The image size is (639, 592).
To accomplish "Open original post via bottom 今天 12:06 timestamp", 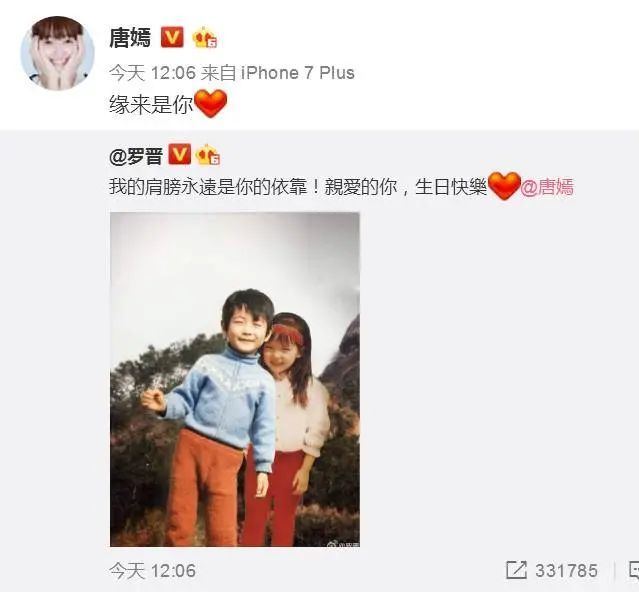I will pos(153,571).
